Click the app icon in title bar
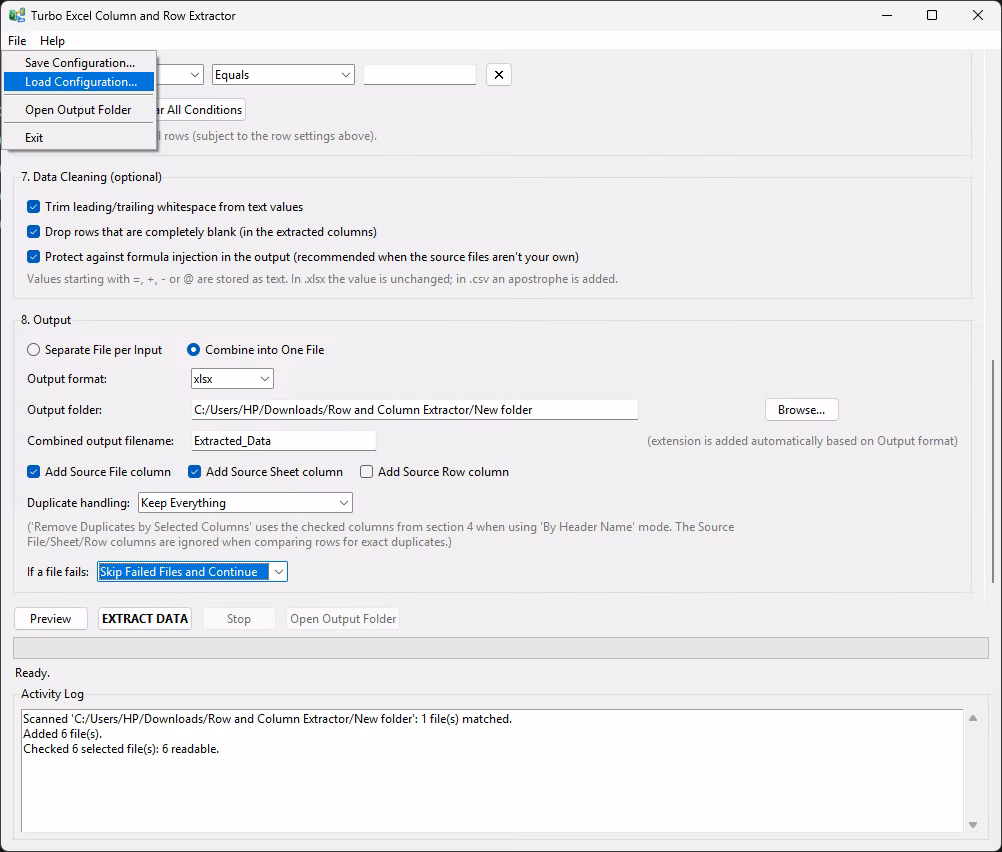Screen dimensions: 1002x852 click(17, 15)
